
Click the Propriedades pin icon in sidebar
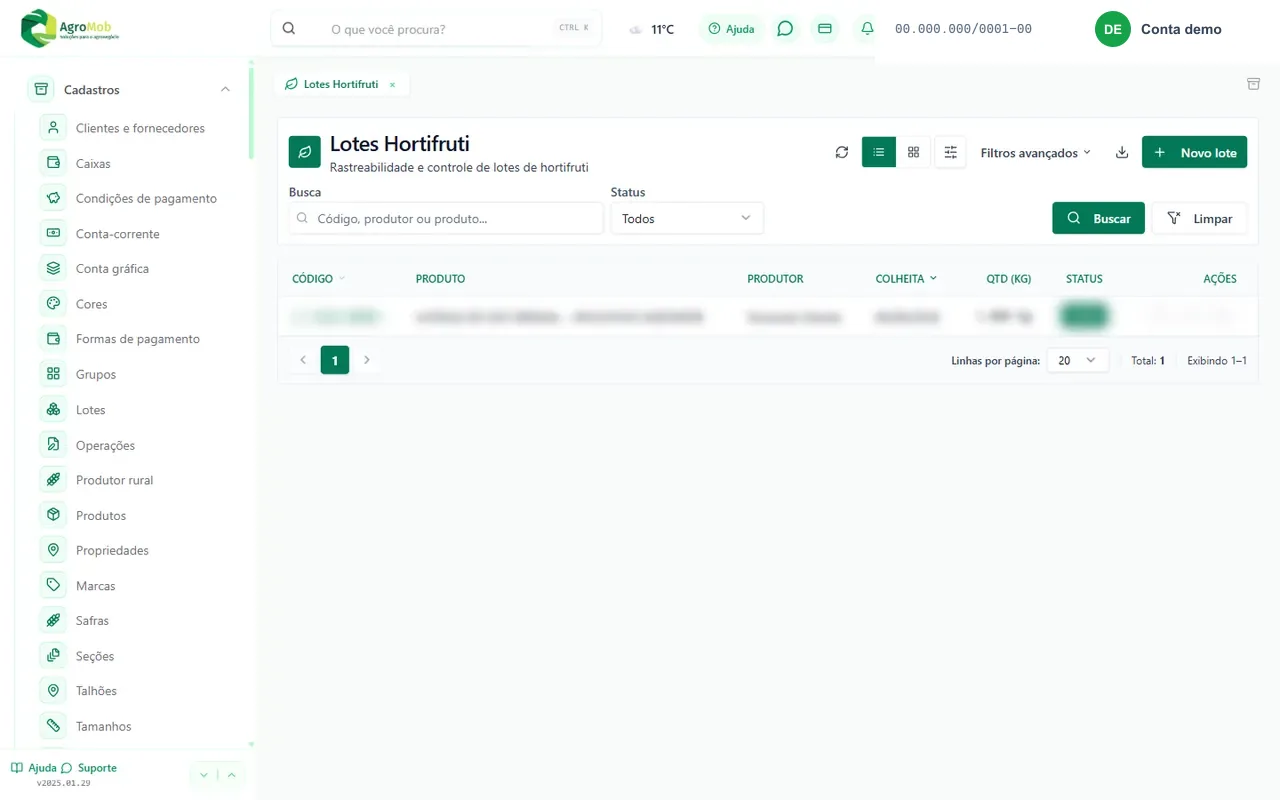[53, 550]
